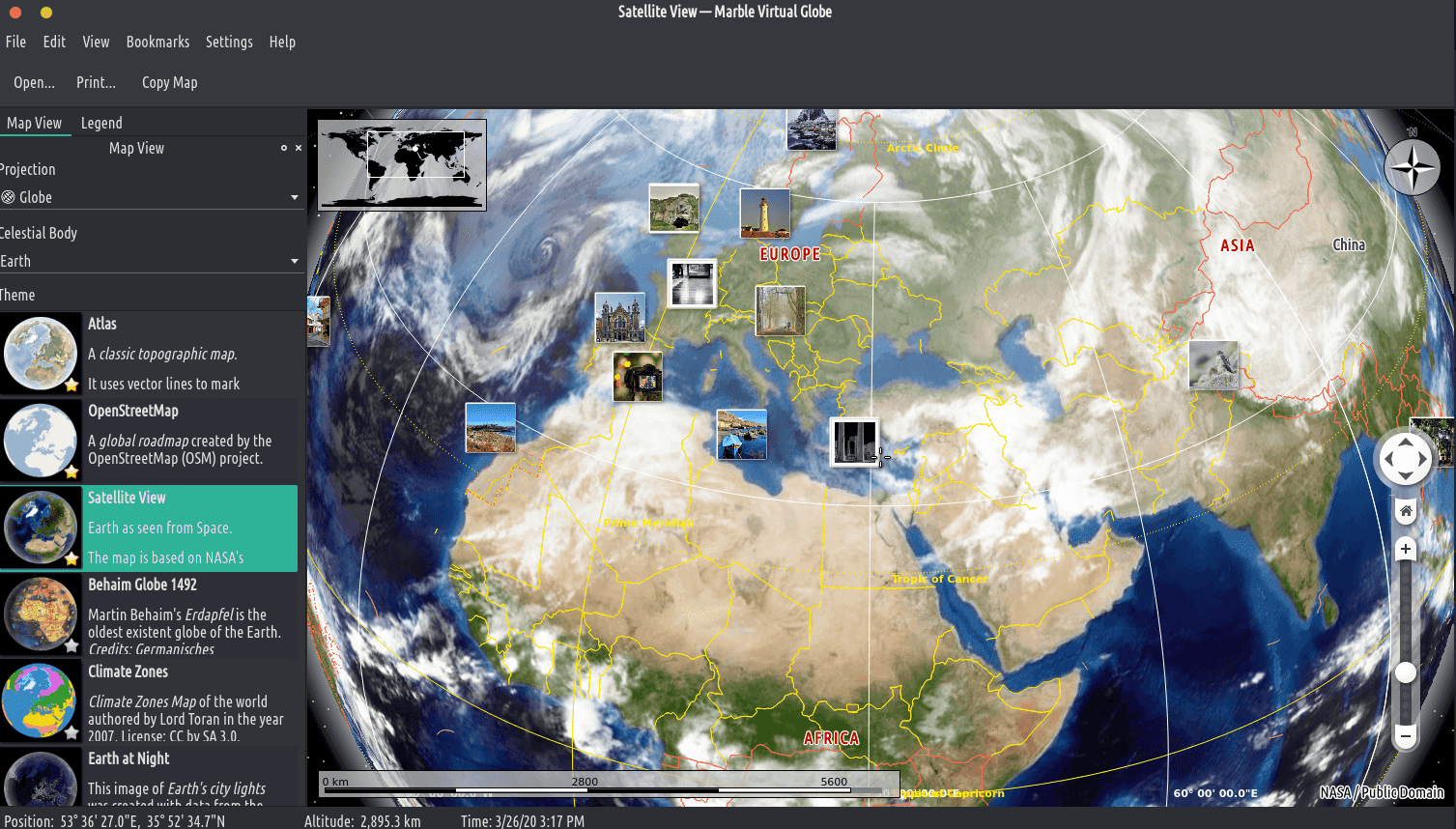
Task: Click the Copy Map toolbar button
Action: click(x=169, y=82)
